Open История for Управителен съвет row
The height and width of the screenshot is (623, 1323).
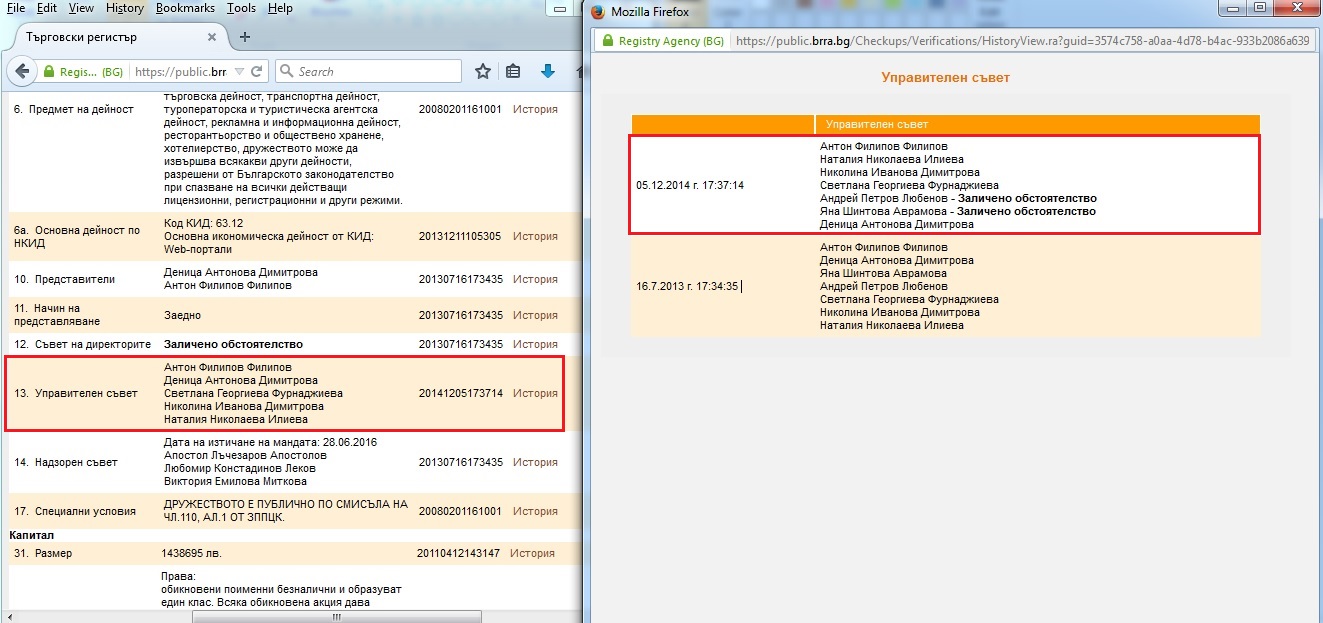click(535, 393)
